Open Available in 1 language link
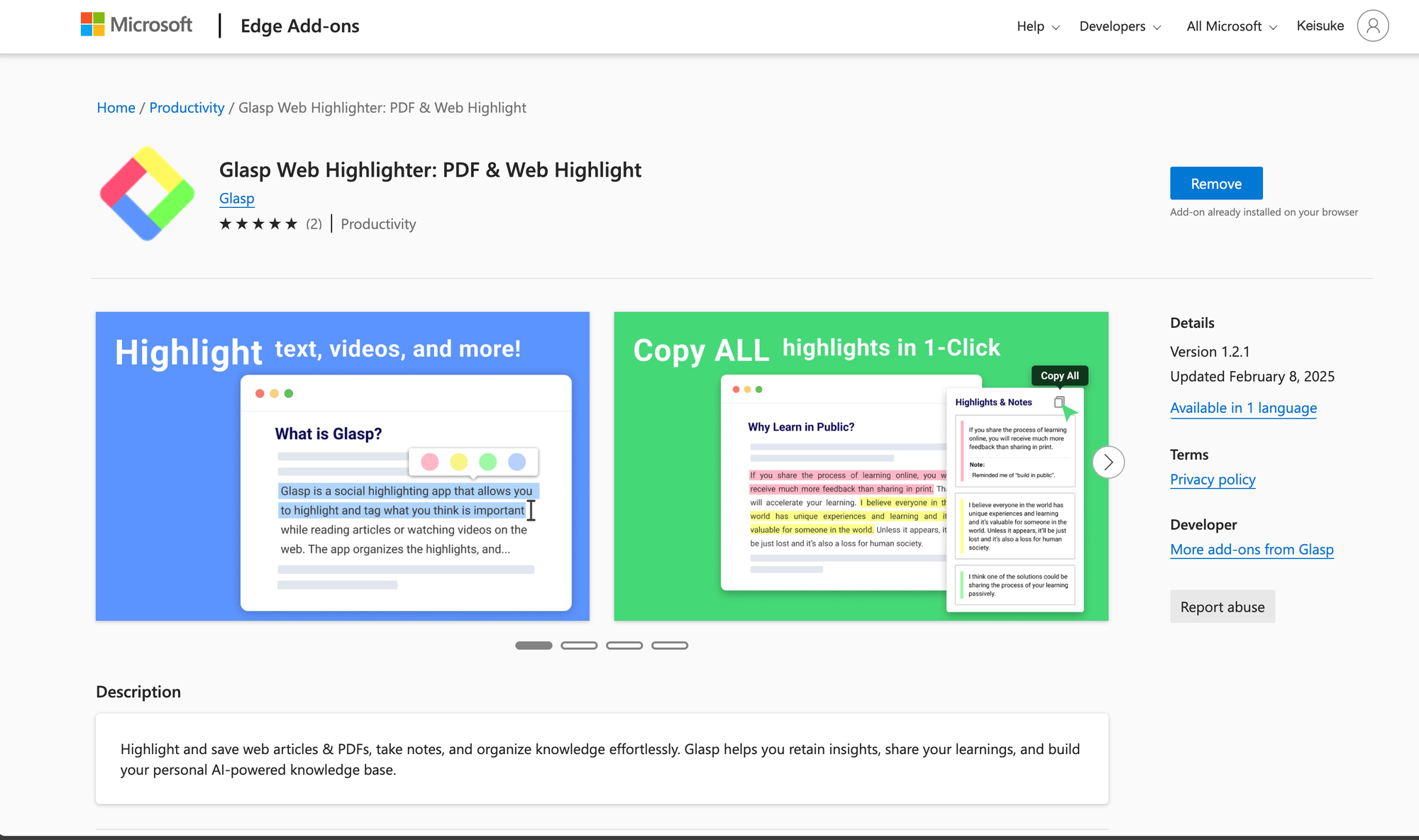The width and height of the screenshot is (1419, 840). click(1243, 408)
